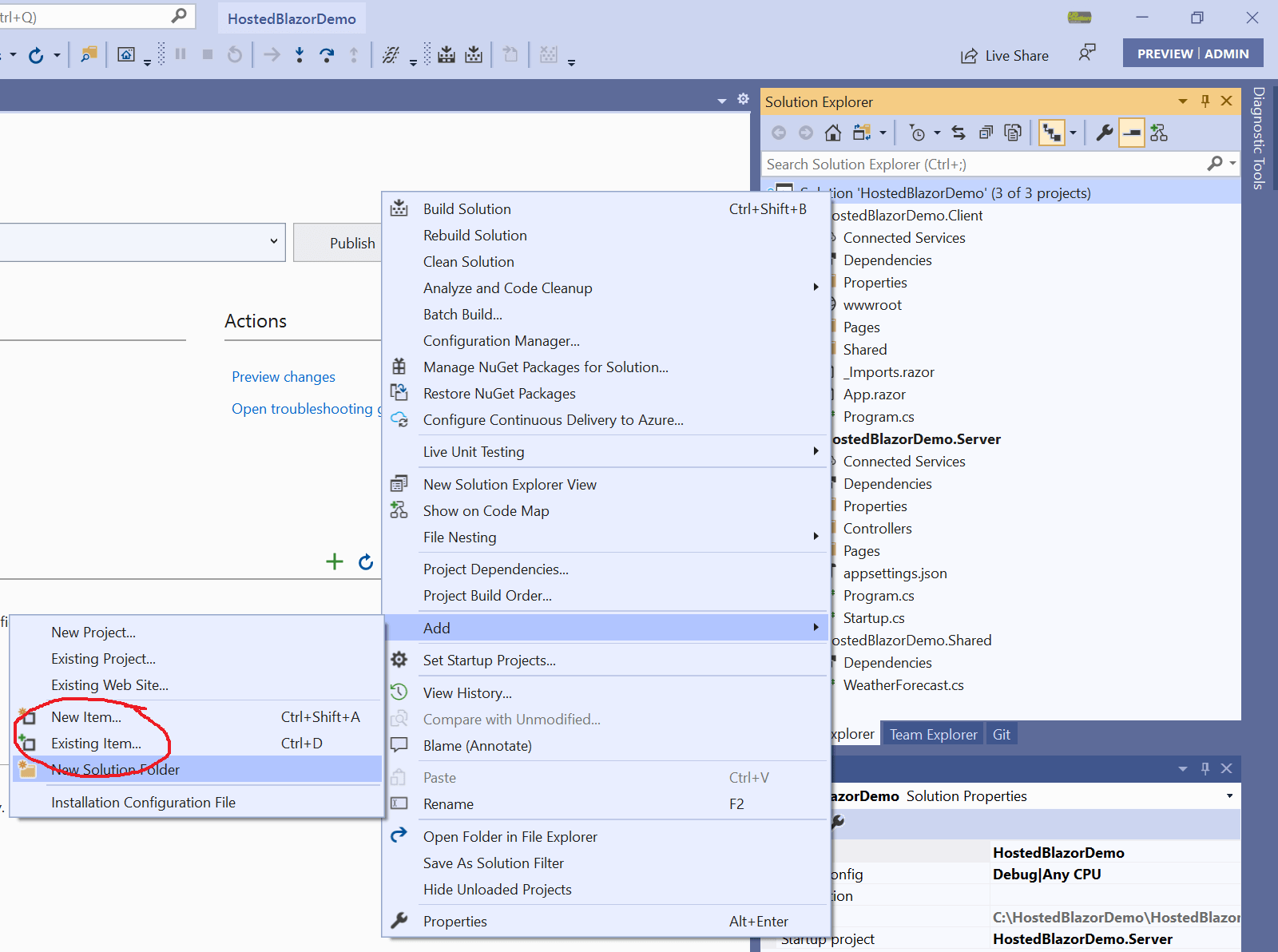Click the Step Into debug icon

coord(300,54)
